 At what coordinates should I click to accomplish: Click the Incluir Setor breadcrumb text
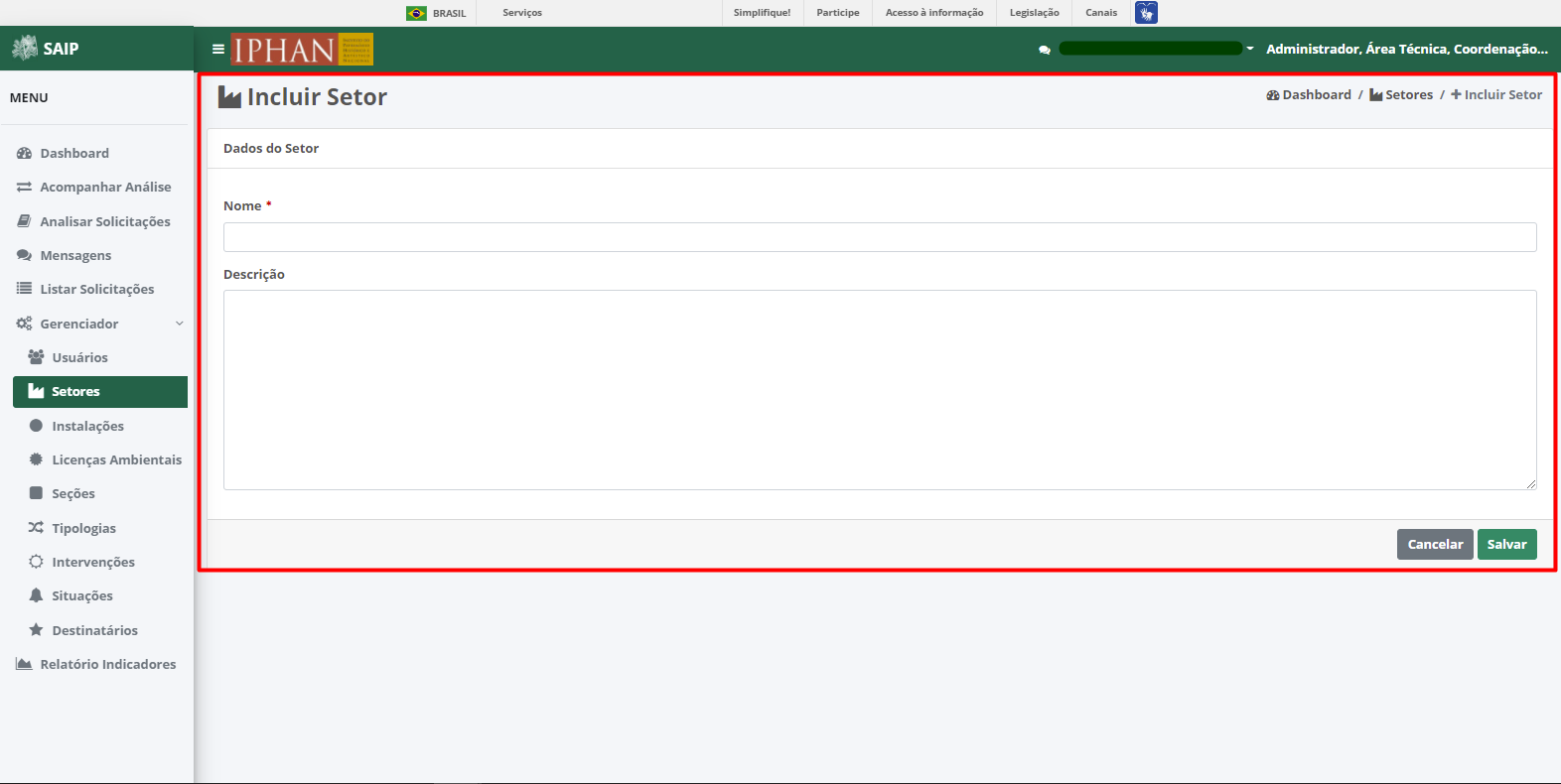pos(1503,95)
